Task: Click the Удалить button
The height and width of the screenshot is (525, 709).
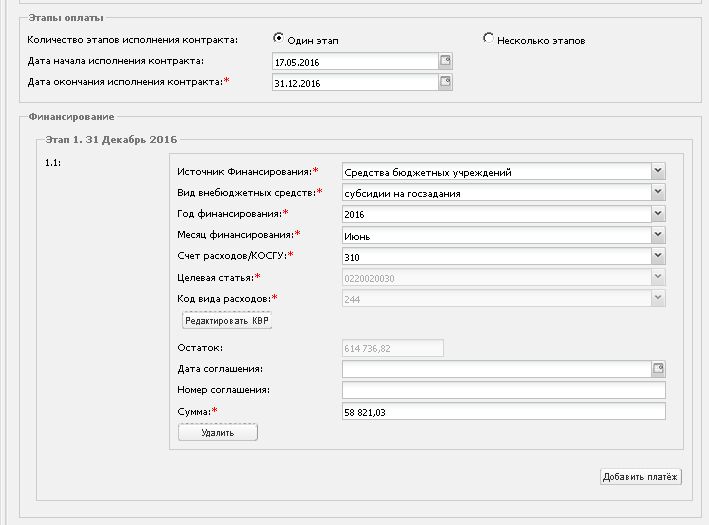Action: point(218,432)
